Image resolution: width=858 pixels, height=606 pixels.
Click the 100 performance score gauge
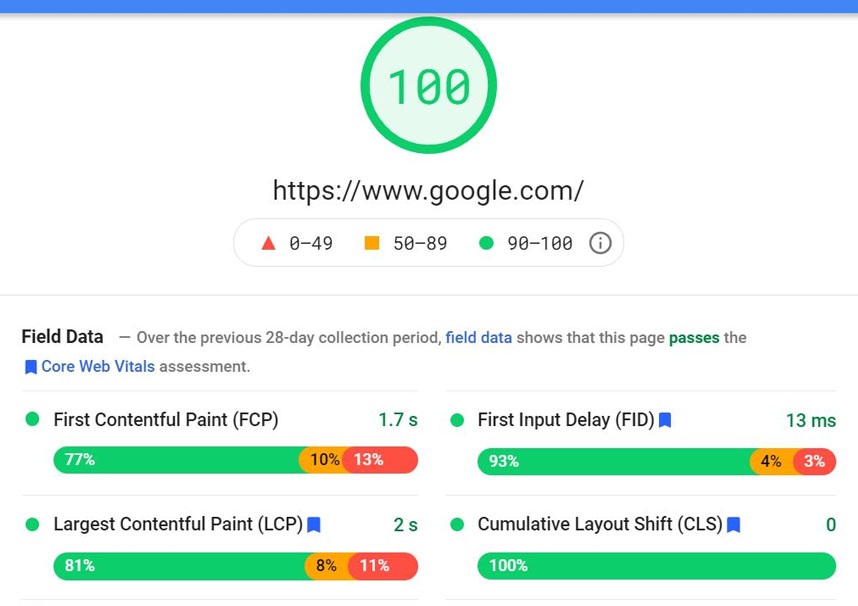coord(428,86)
